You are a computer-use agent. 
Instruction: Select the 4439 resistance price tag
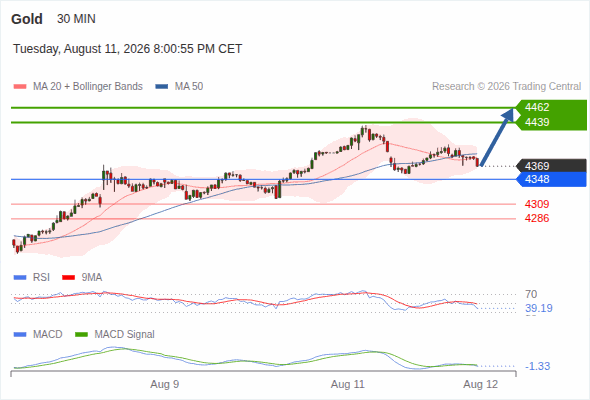(x=552, y=122)
